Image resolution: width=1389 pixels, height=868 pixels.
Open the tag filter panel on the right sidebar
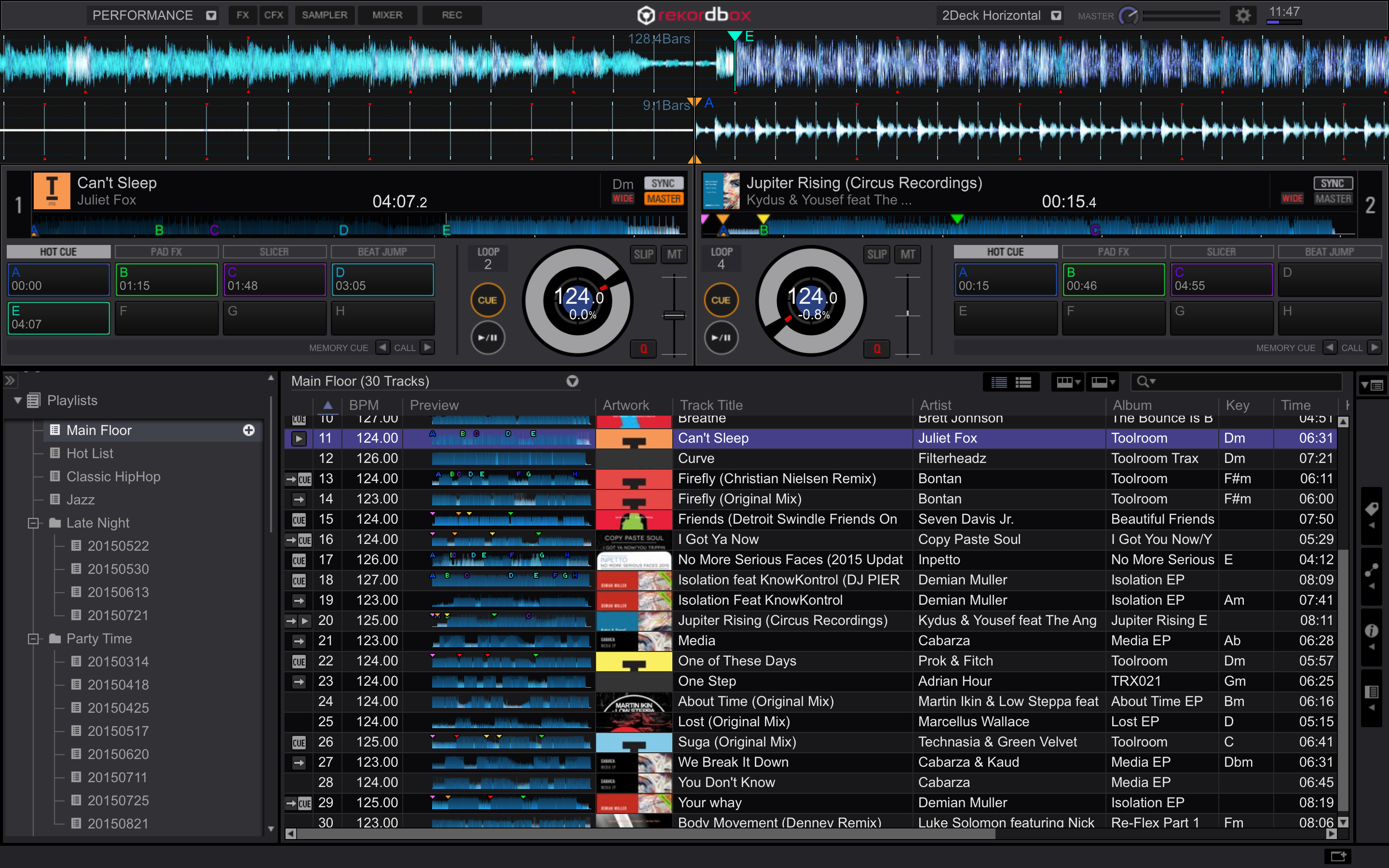click(x=1372, y=507)
